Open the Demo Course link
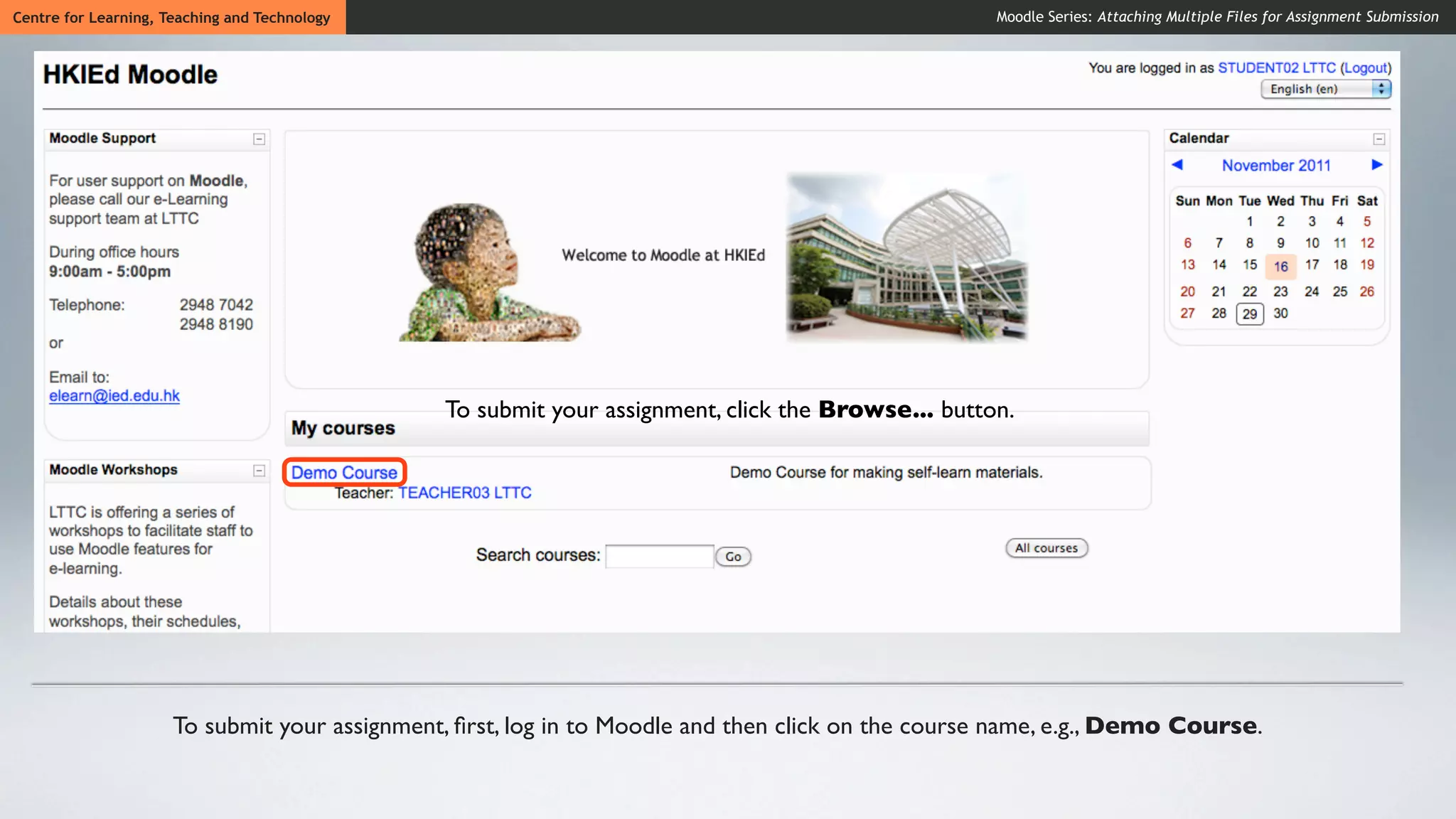Image resolution: width=1456 pixels, height=819 pixels. [x=344, y=473]
